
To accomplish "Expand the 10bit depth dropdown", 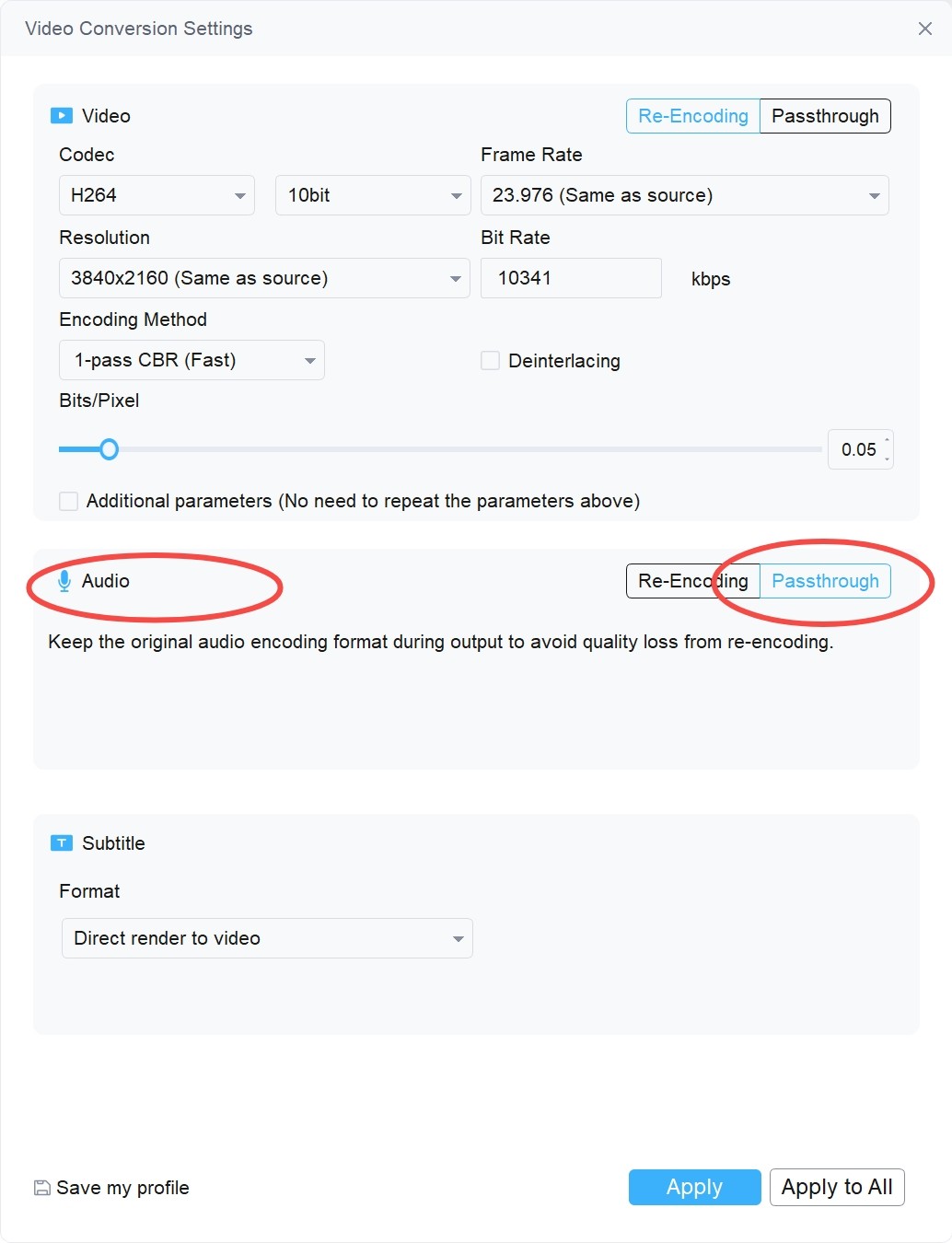I will [x=373, y=195].
